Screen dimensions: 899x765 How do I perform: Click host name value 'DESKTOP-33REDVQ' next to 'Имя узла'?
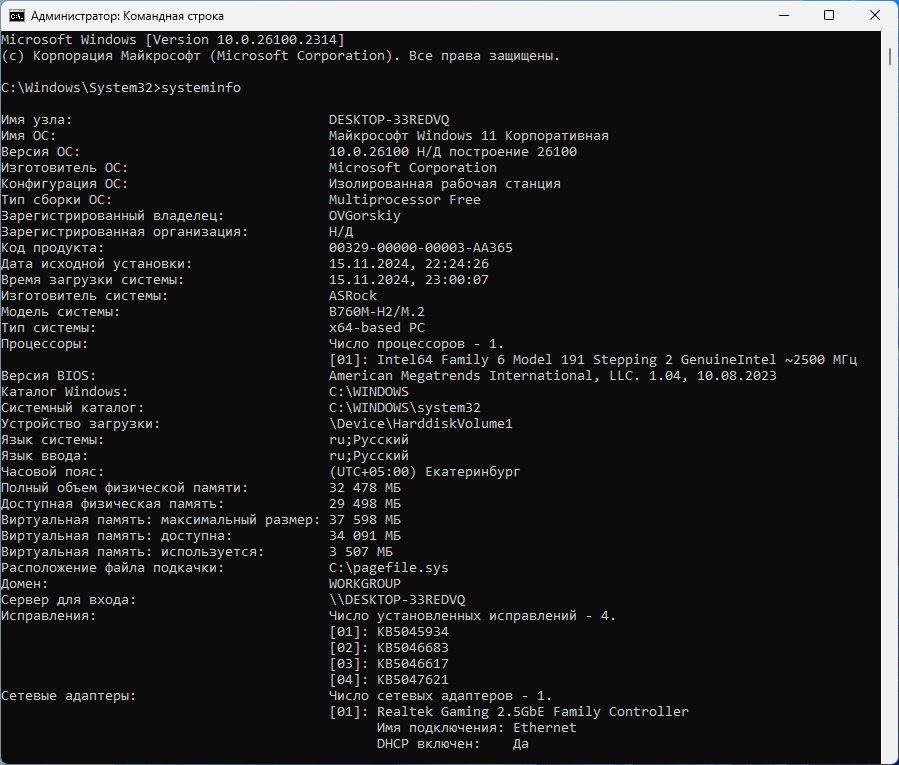389,120
